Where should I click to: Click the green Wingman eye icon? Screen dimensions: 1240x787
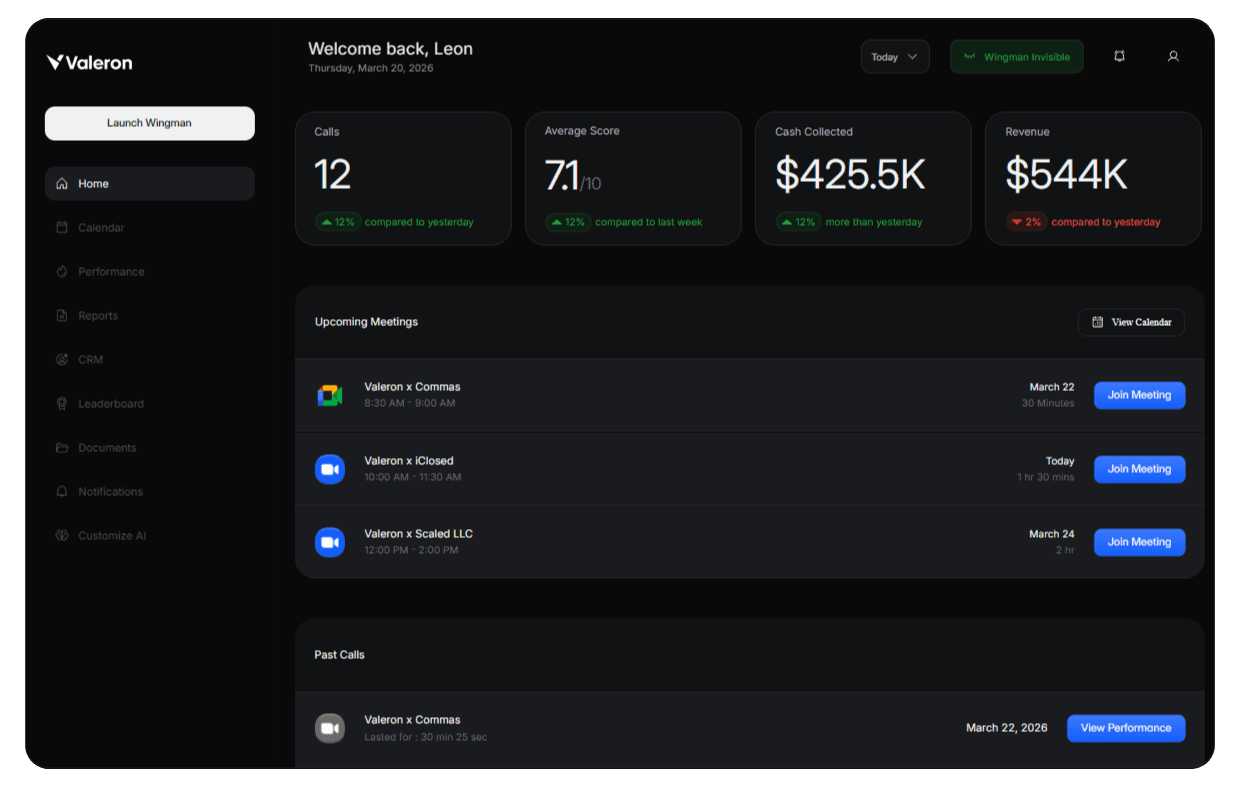(969, 57)
